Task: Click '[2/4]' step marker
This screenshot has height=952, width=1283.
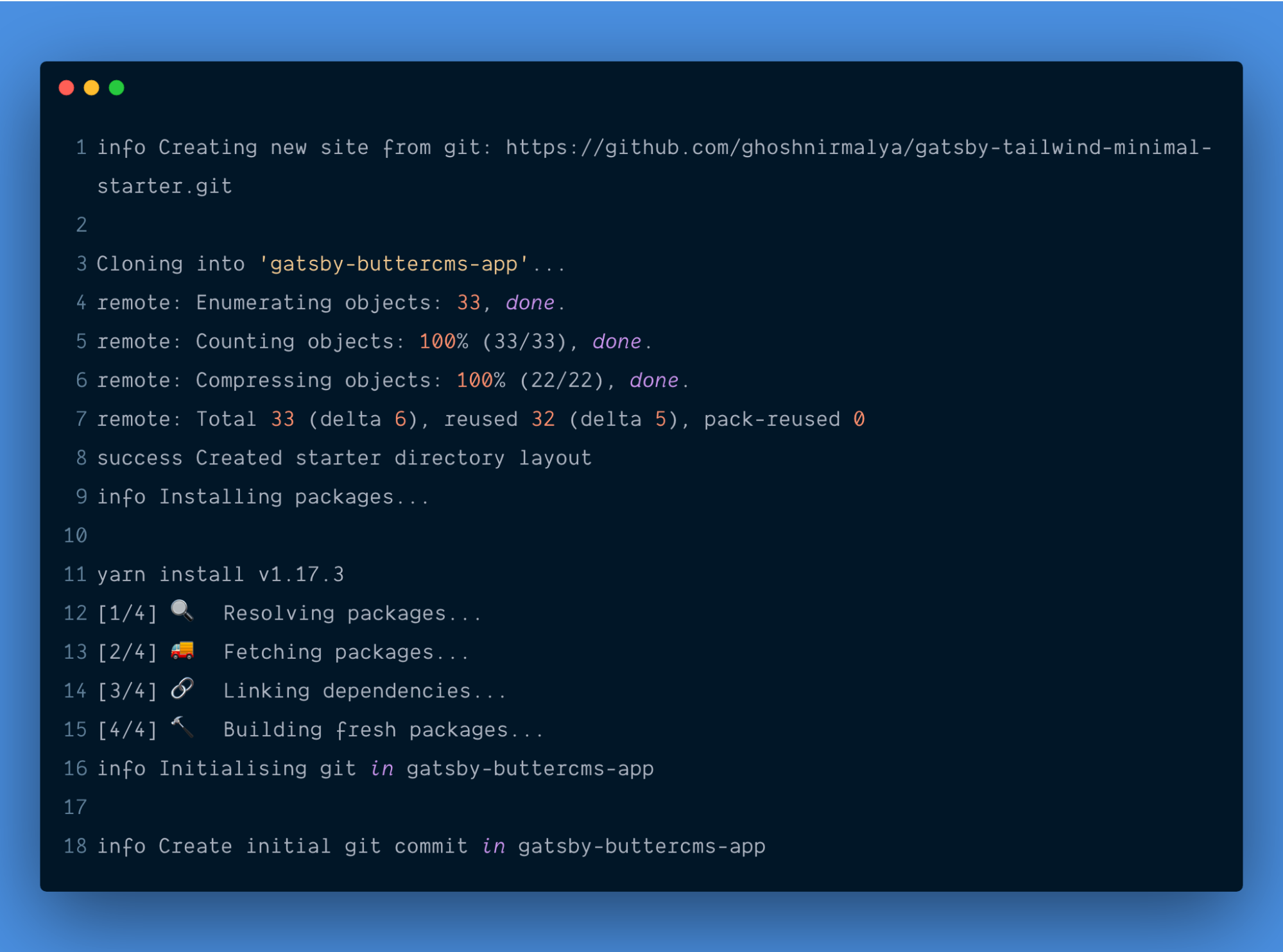Action: (x=127, y=652)
